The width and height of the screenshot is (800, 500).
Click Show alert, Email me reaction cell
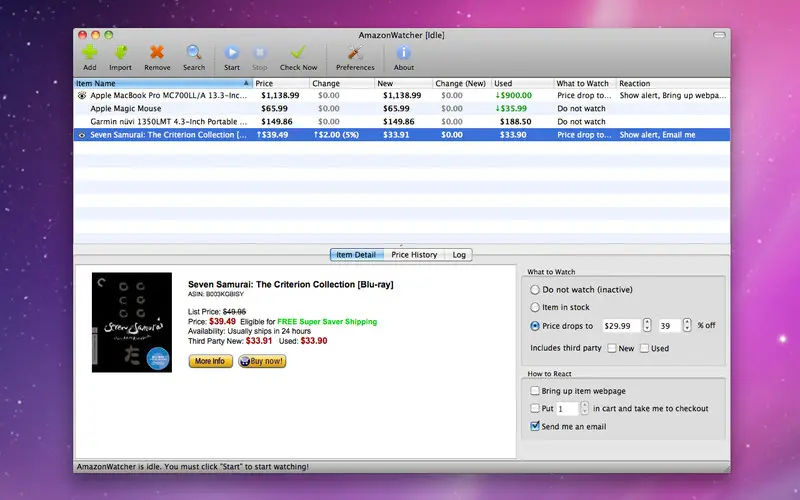657,135
